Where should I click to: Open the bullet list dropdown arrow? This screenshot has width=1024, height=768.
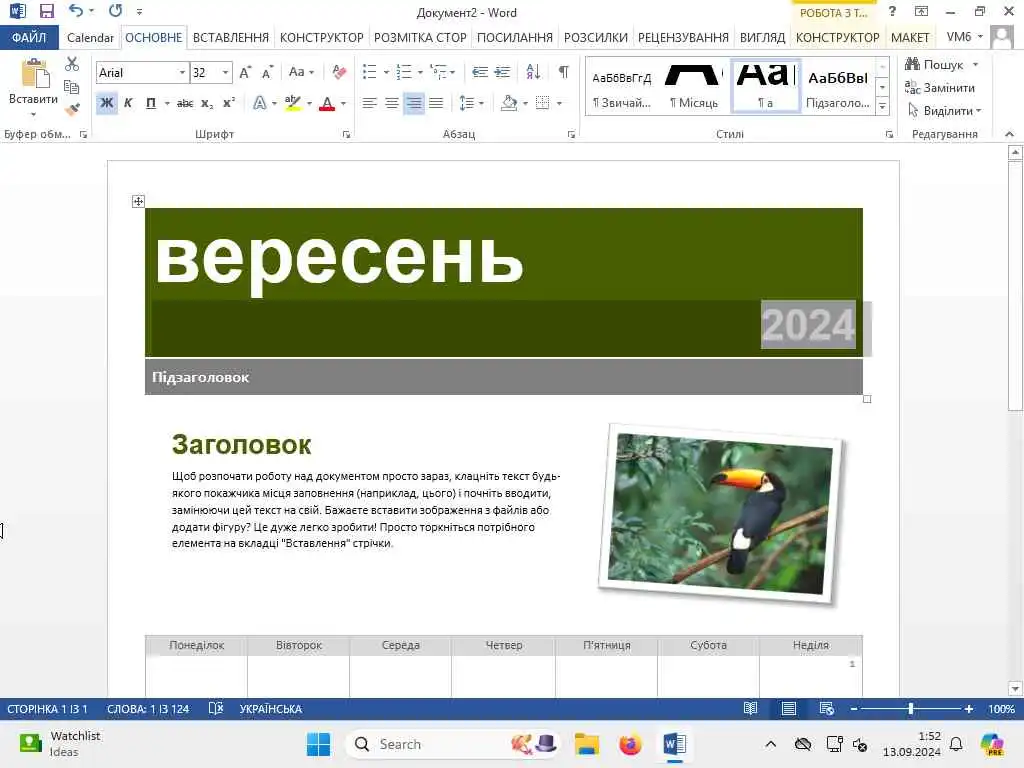[386, 72]
